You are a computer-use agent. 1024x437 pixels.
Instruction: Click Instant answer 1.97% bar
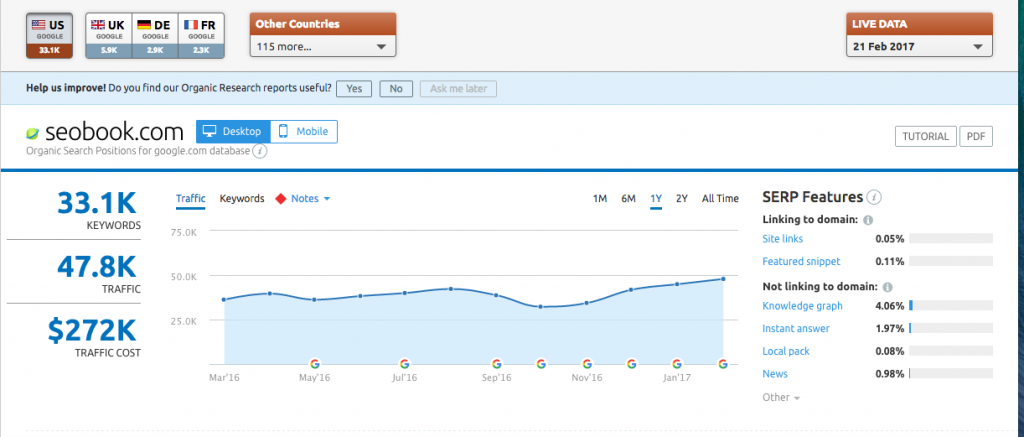(x=951, y=328)
